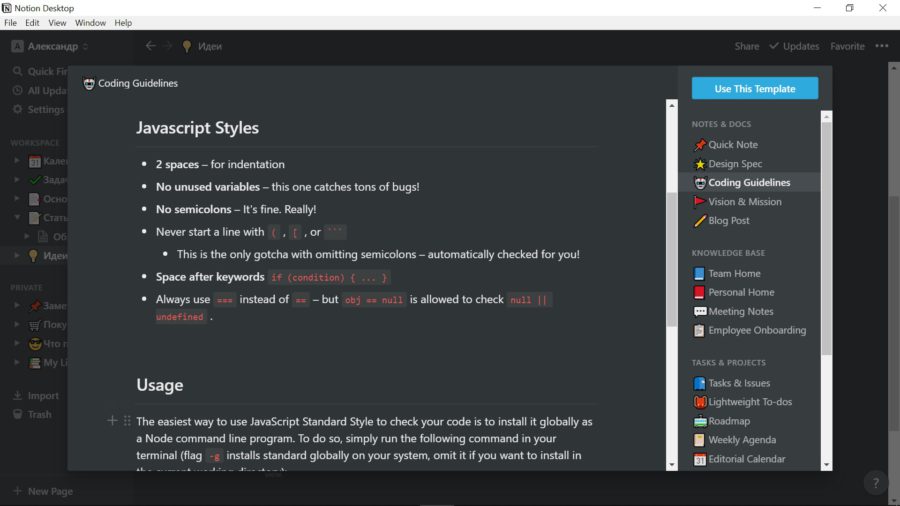This screenshot has height=506, width=900.
Task: Click the 'KNOWLEDGE BASE' section label
Action: tap(728, 253)
